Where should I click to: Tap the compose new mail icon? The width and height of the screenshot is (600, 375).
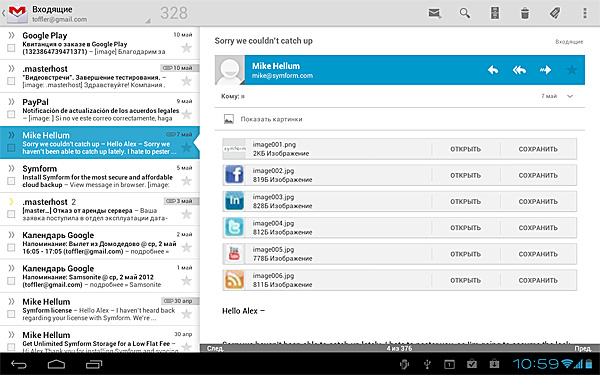point(434,13)
